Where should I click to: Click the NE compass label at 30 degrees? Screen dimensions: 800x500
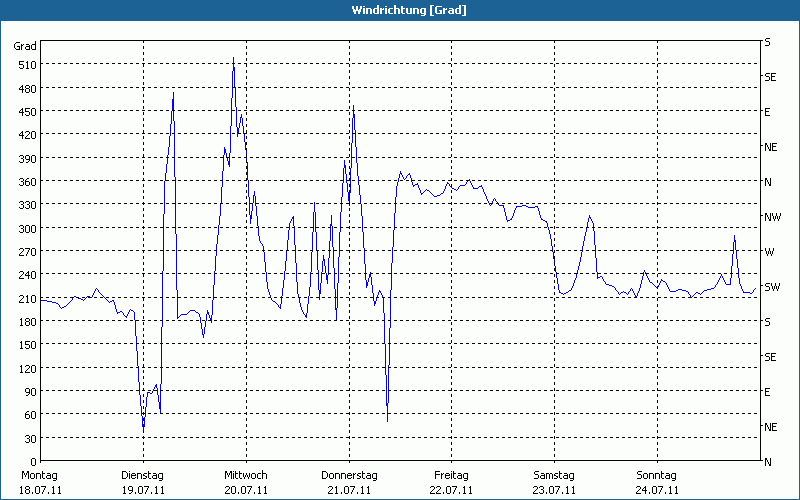coord(770,427)
